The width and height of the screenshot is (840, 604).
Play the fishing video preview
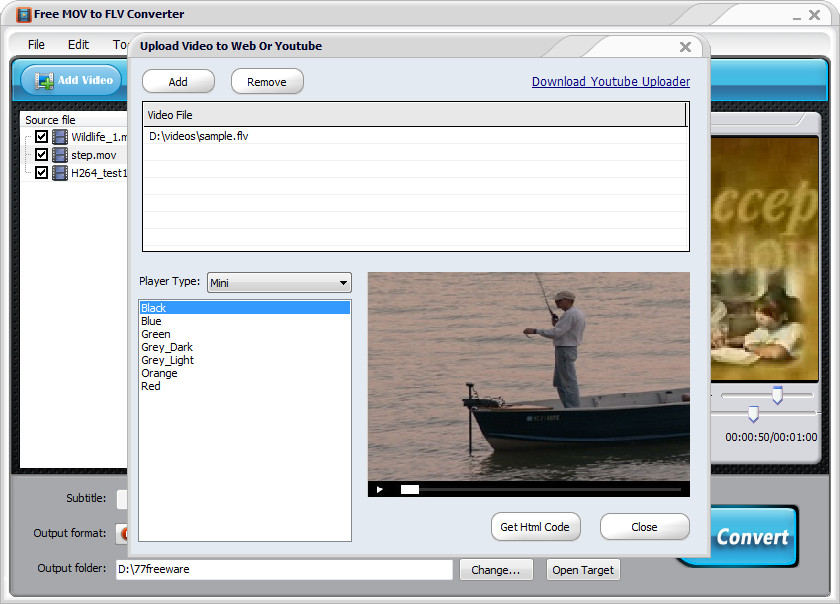pos(380,489)
